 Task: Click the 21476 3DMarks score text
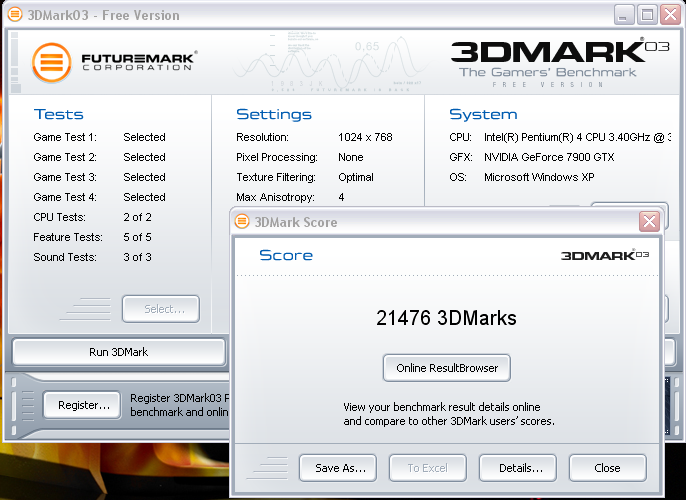pos(446,318)
